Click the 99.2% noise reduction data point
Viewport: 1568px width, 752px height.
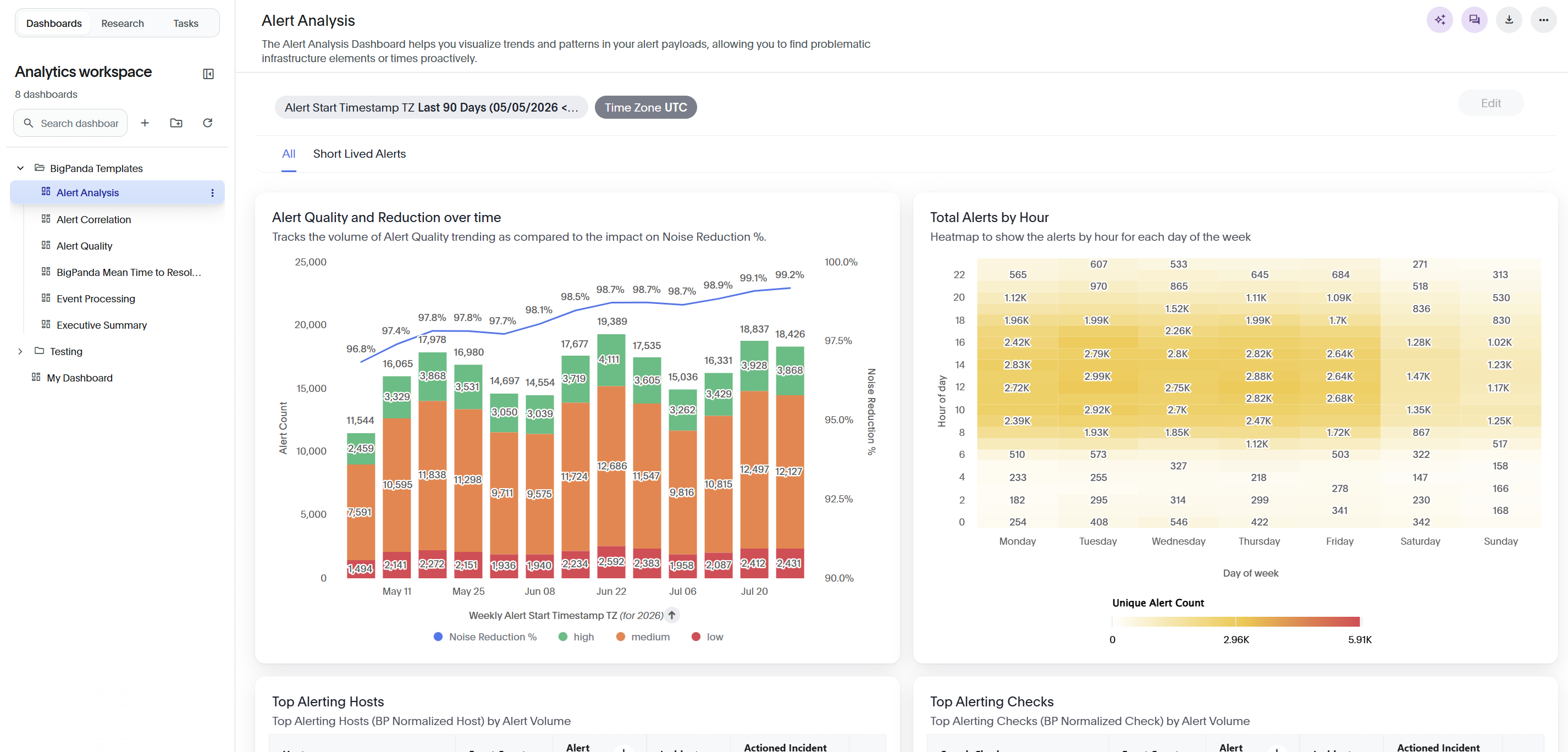(789, 288)
